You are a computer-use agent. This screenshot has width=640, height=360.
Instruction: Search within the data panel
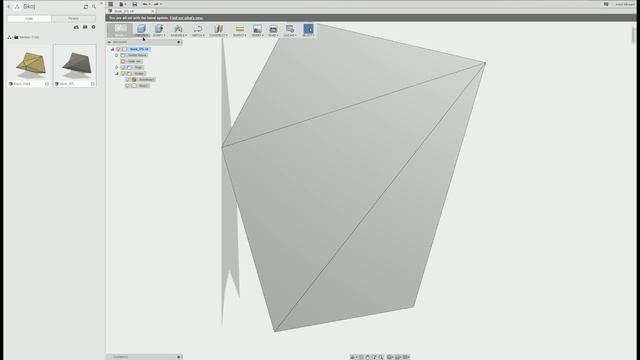(94, 7)
